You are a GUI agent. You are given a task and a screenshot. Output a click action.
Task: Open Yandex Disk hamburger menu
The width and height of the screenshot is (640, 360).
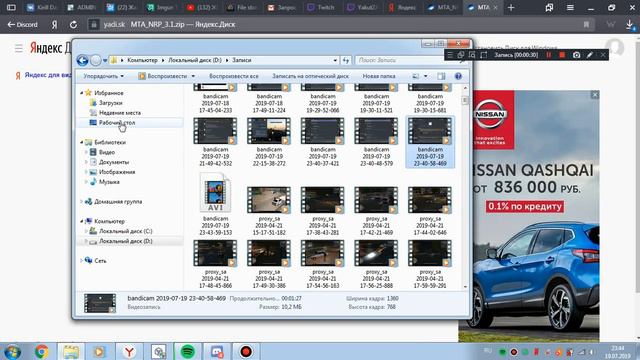[19, 49]
